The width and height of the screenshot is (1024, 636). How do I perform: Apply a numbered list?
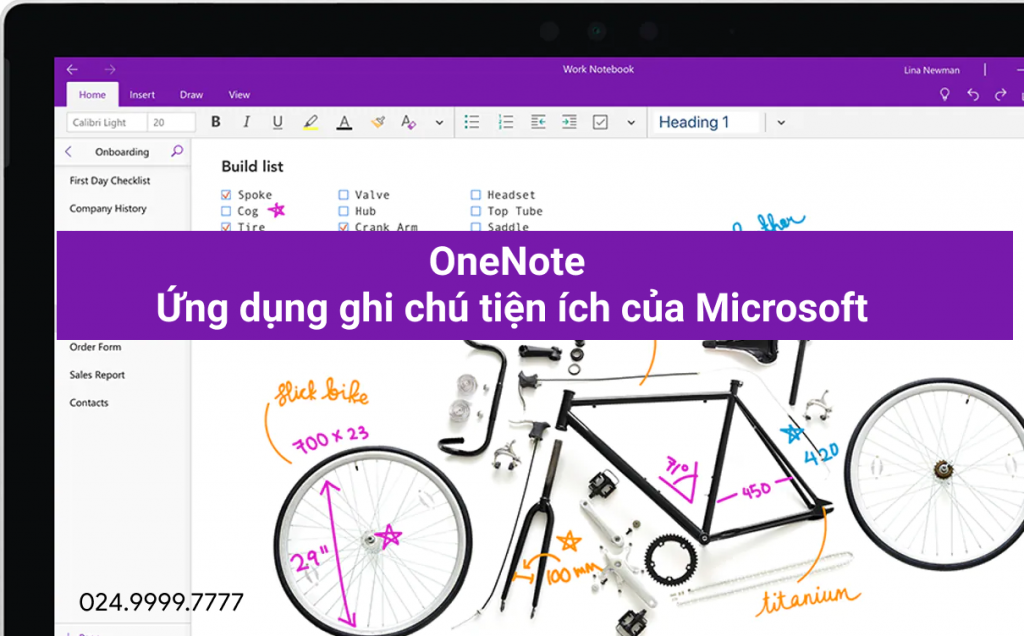point(505,121)
